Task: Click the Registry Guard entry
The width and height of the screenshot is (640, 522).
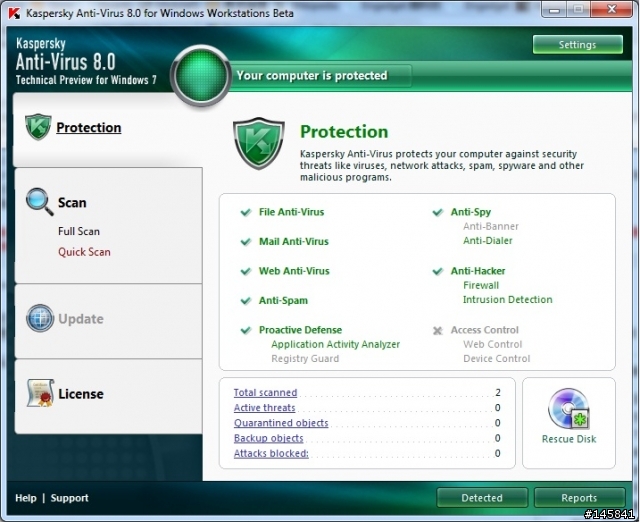Action: (305, 359)
